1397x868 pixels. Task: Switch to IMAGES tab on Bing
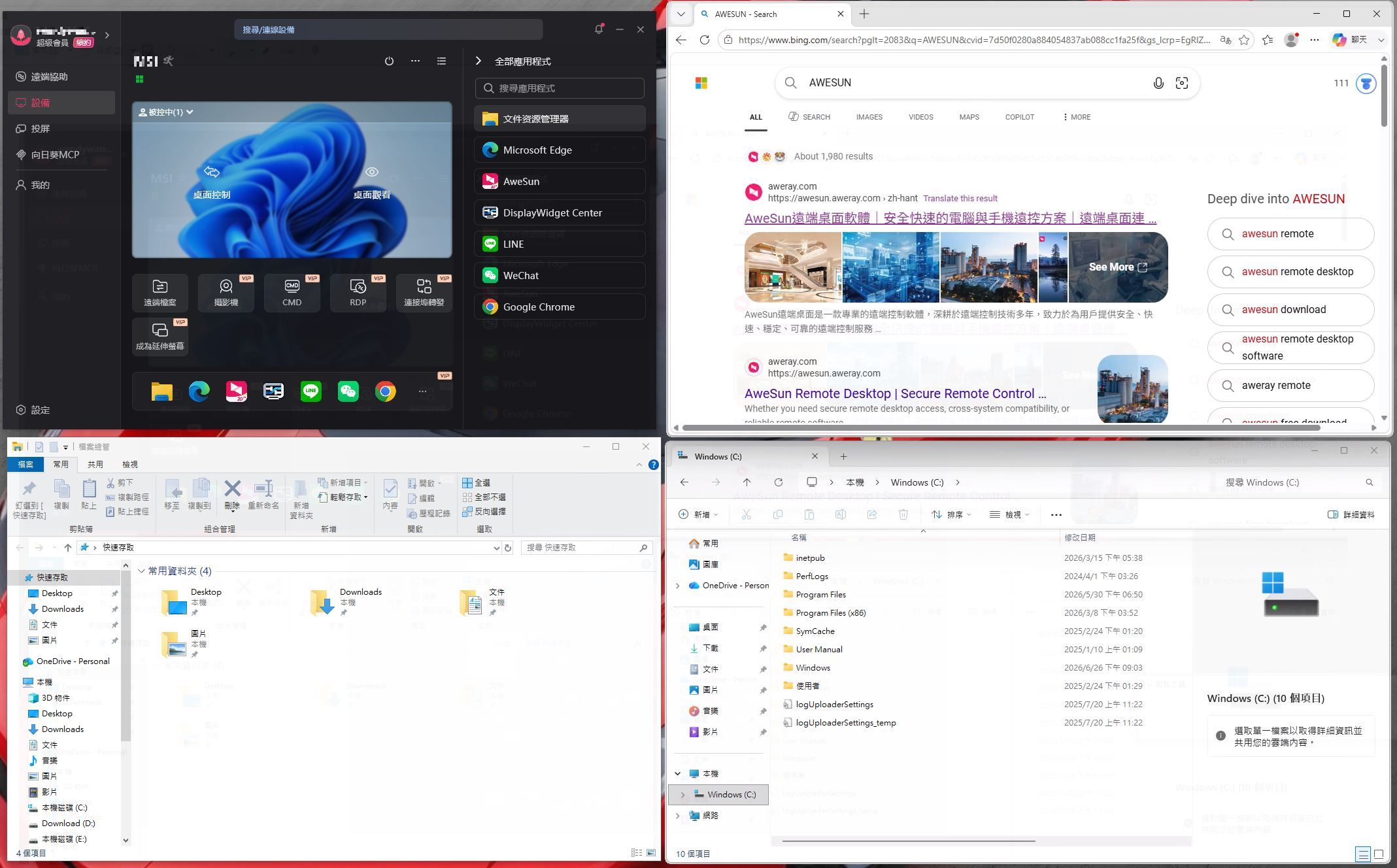pyautogui.click(x=869, y=117)
